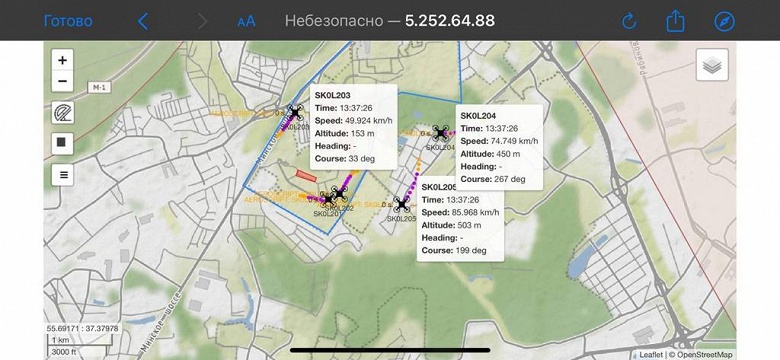Tap the Готово done button

(68, 21)
